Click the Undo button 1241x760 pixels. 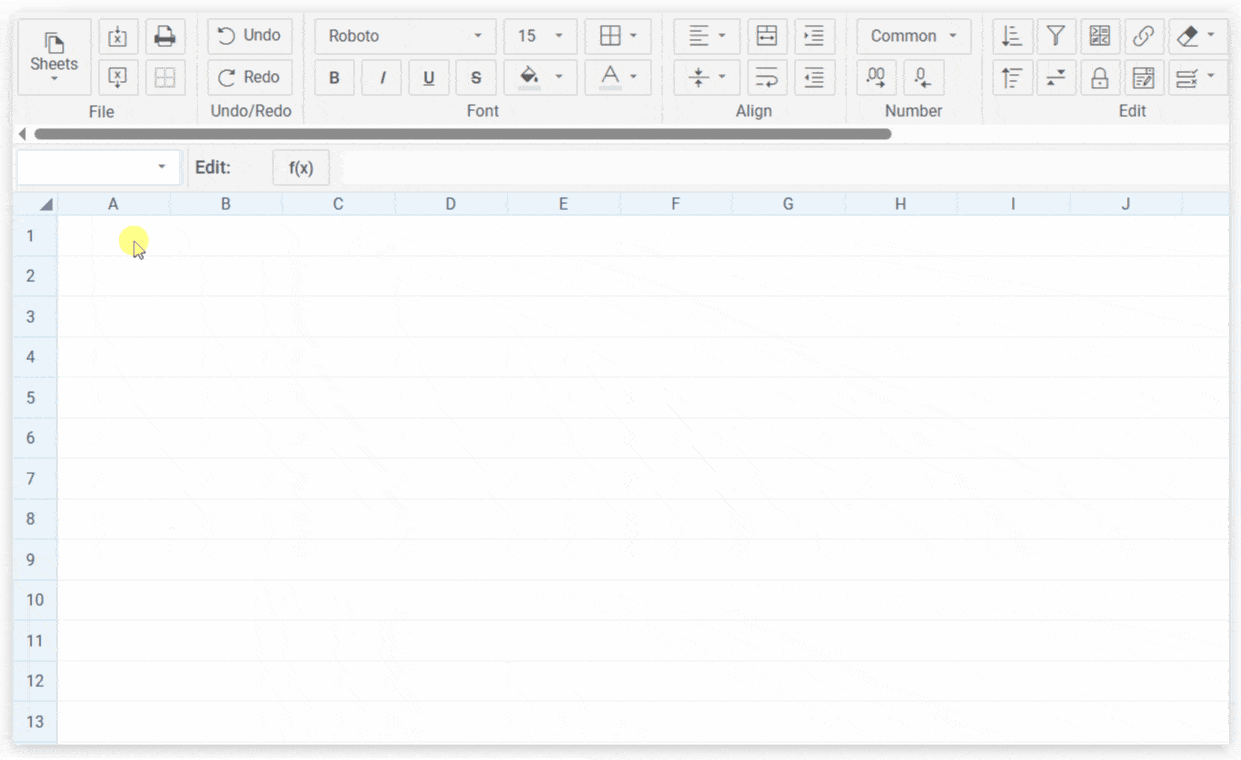click(x=250, y=36)
